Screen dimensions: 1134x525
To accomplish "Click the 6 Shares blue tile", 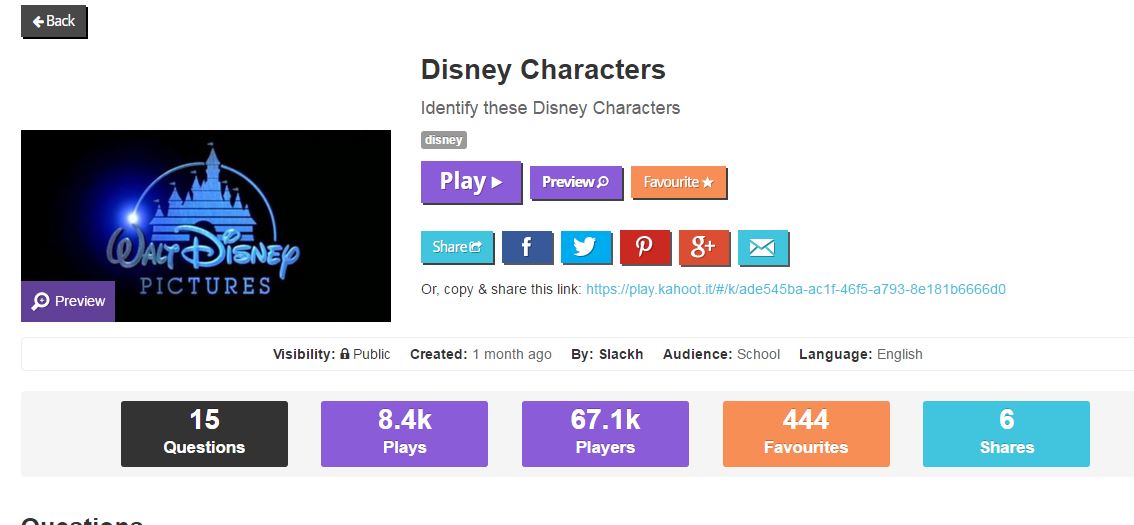I will [1006, 434].
